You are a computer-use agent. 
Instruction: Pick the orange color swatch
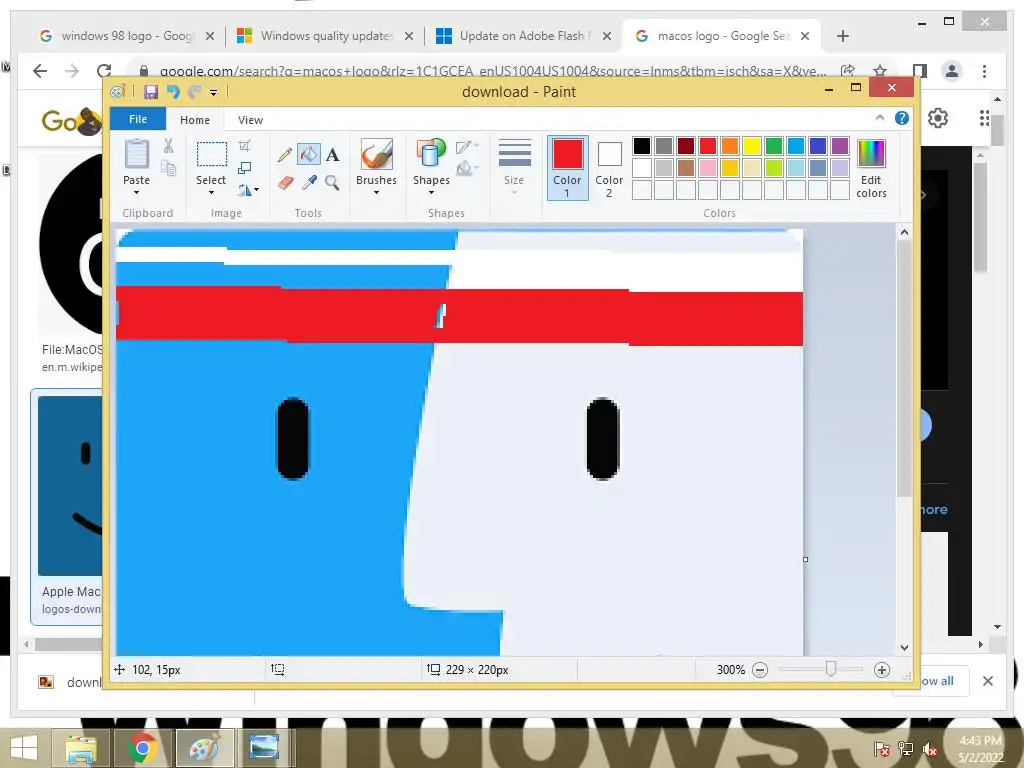coord(730,146)
